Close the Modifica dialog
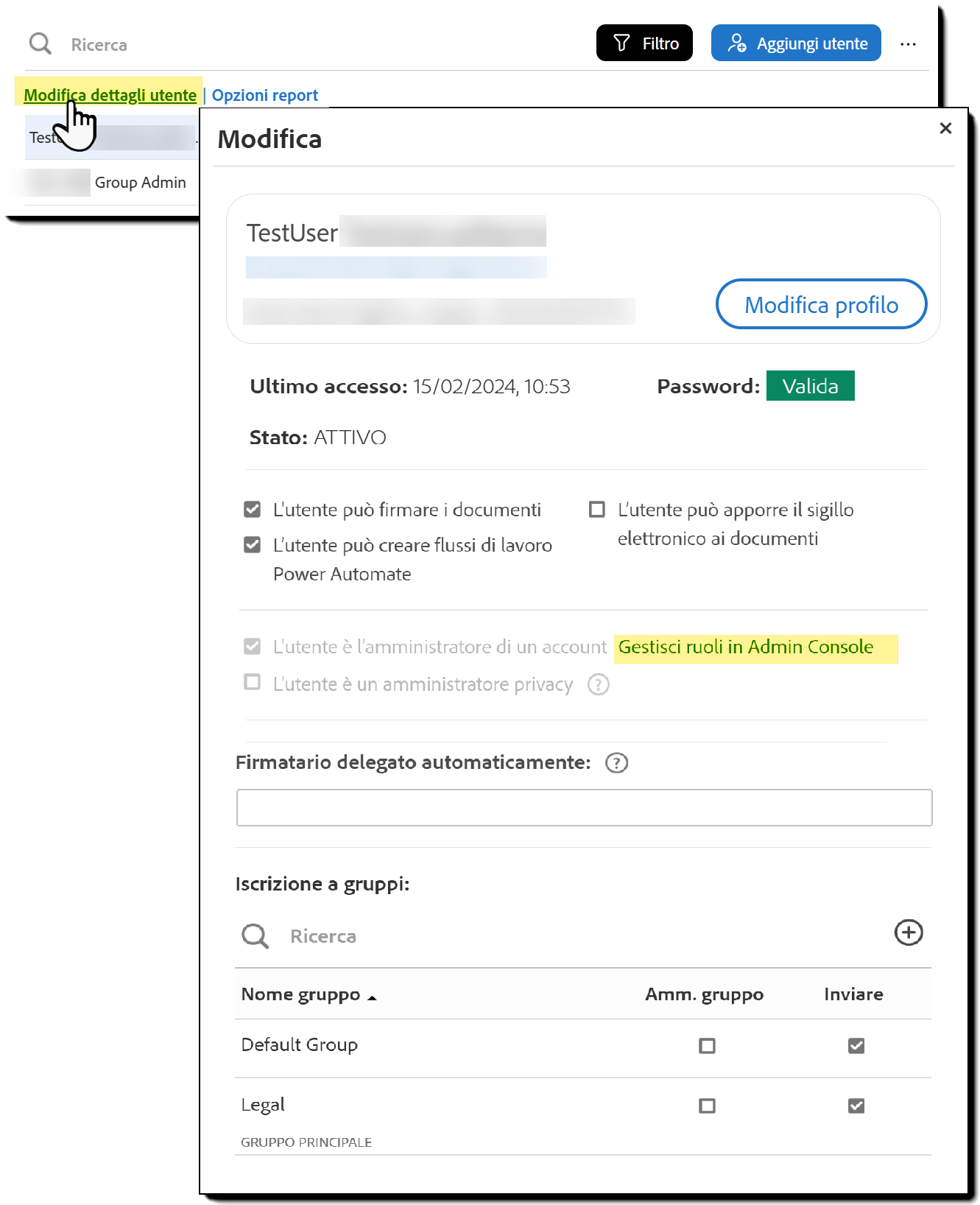 coord(945,129)
